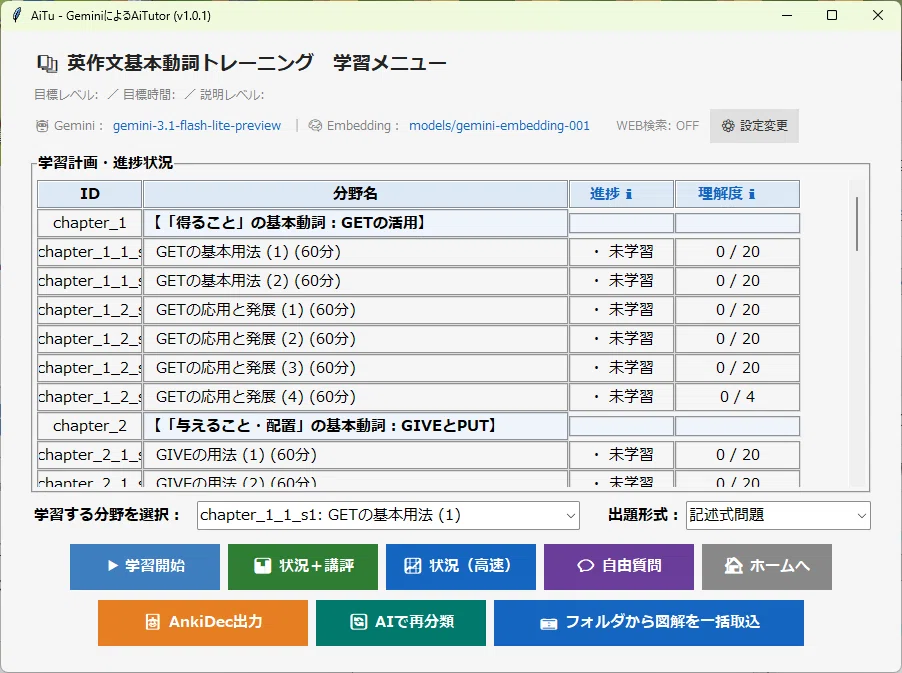
Task: Click the 進捗 column header
Action: tap(621, 194)
